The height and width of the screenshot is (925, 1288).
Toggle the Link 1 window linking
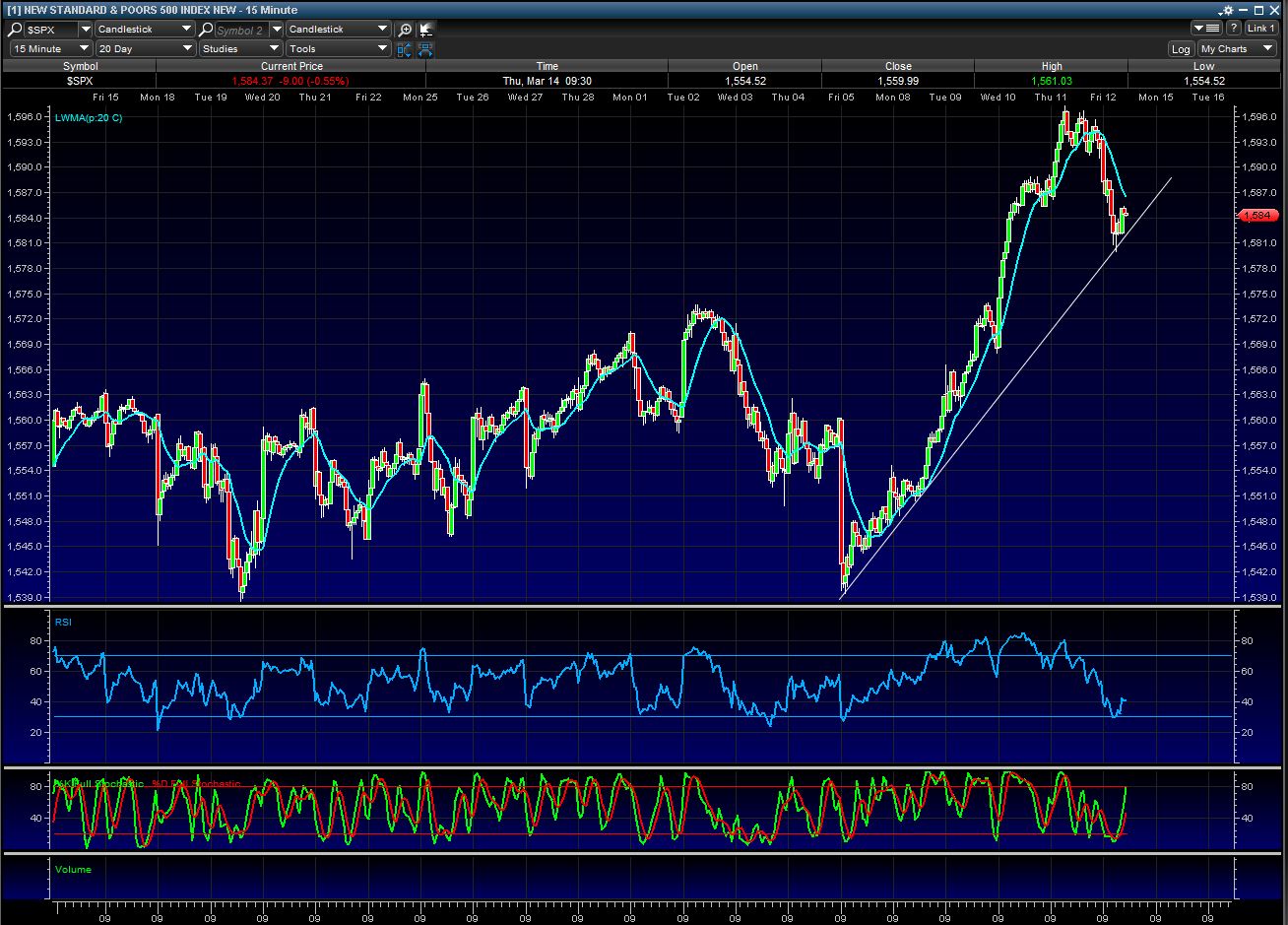(1260, 29)
